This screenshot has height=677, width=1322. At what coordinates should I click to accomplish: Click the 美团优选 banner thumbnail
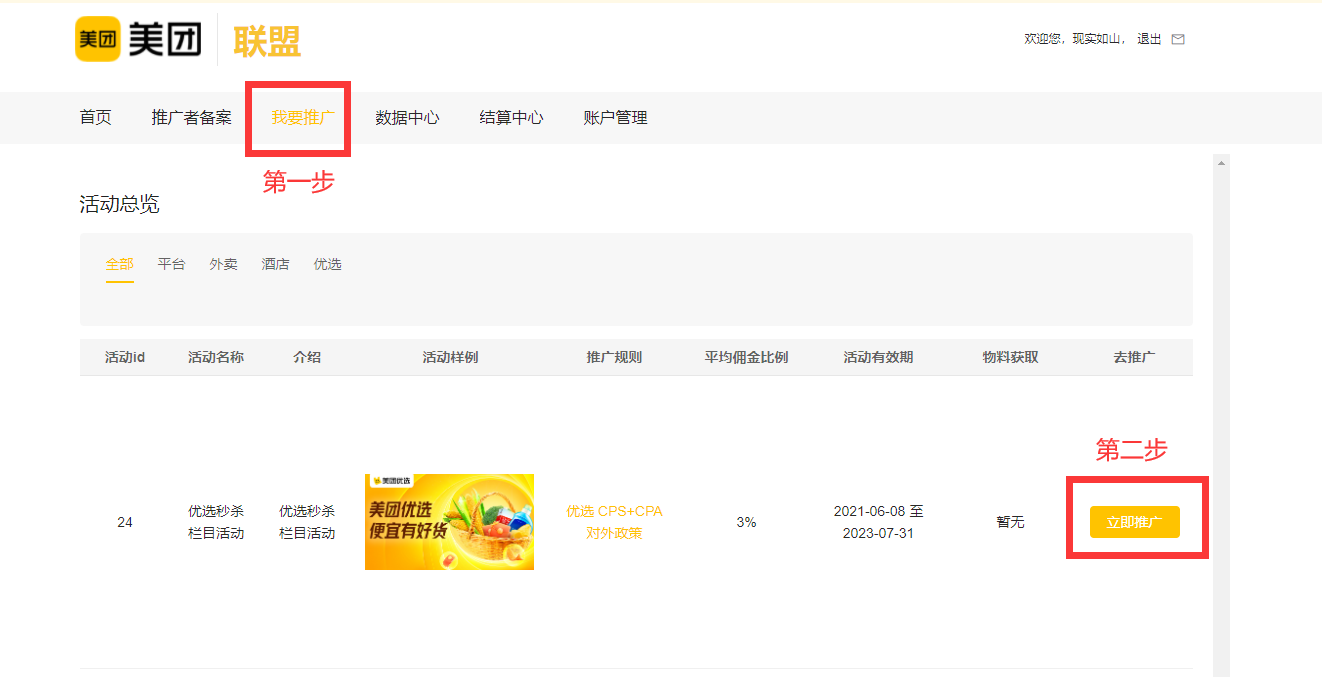[x=449, y=522]
